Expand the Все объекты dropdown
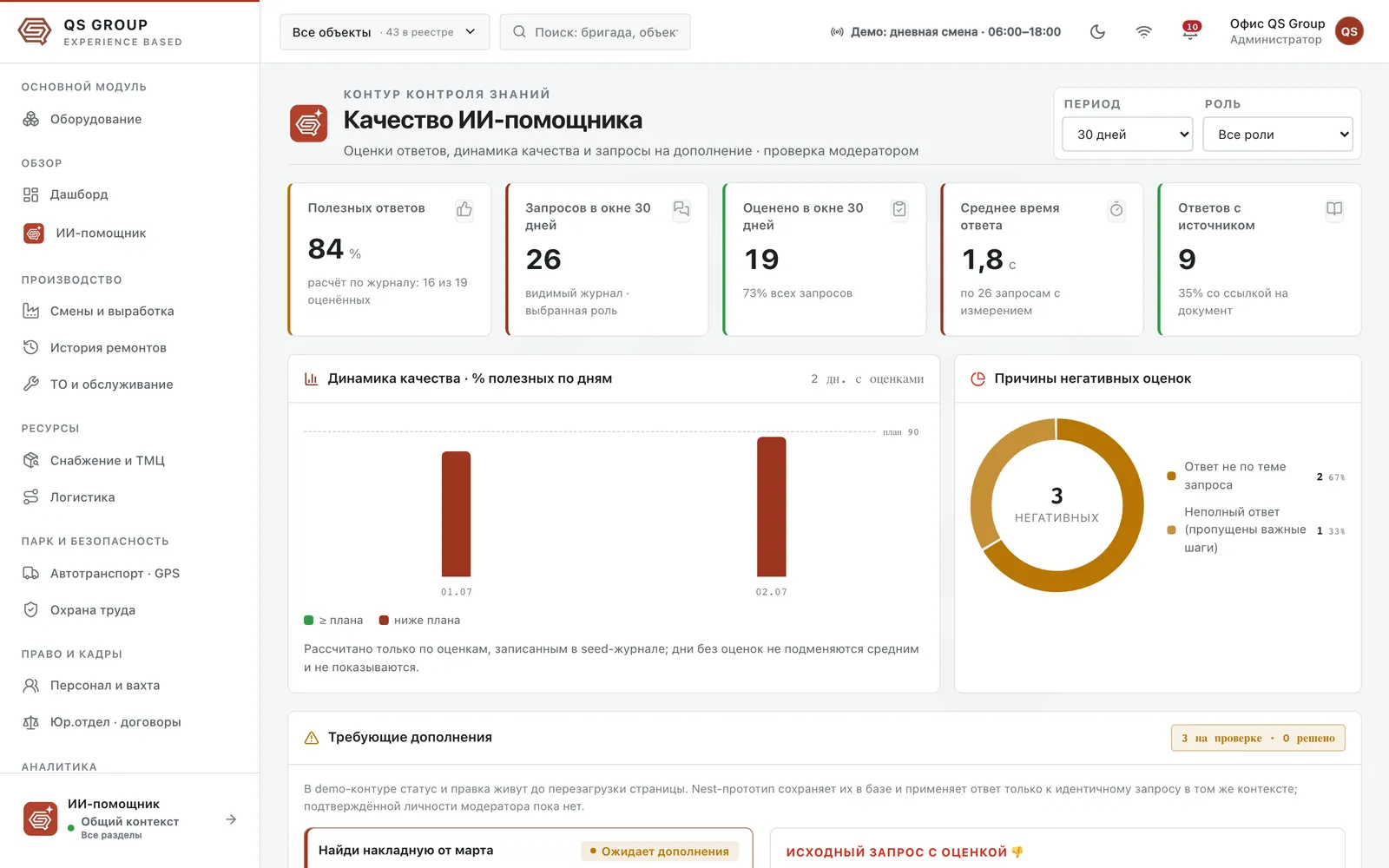 click(x=385, y=32)
